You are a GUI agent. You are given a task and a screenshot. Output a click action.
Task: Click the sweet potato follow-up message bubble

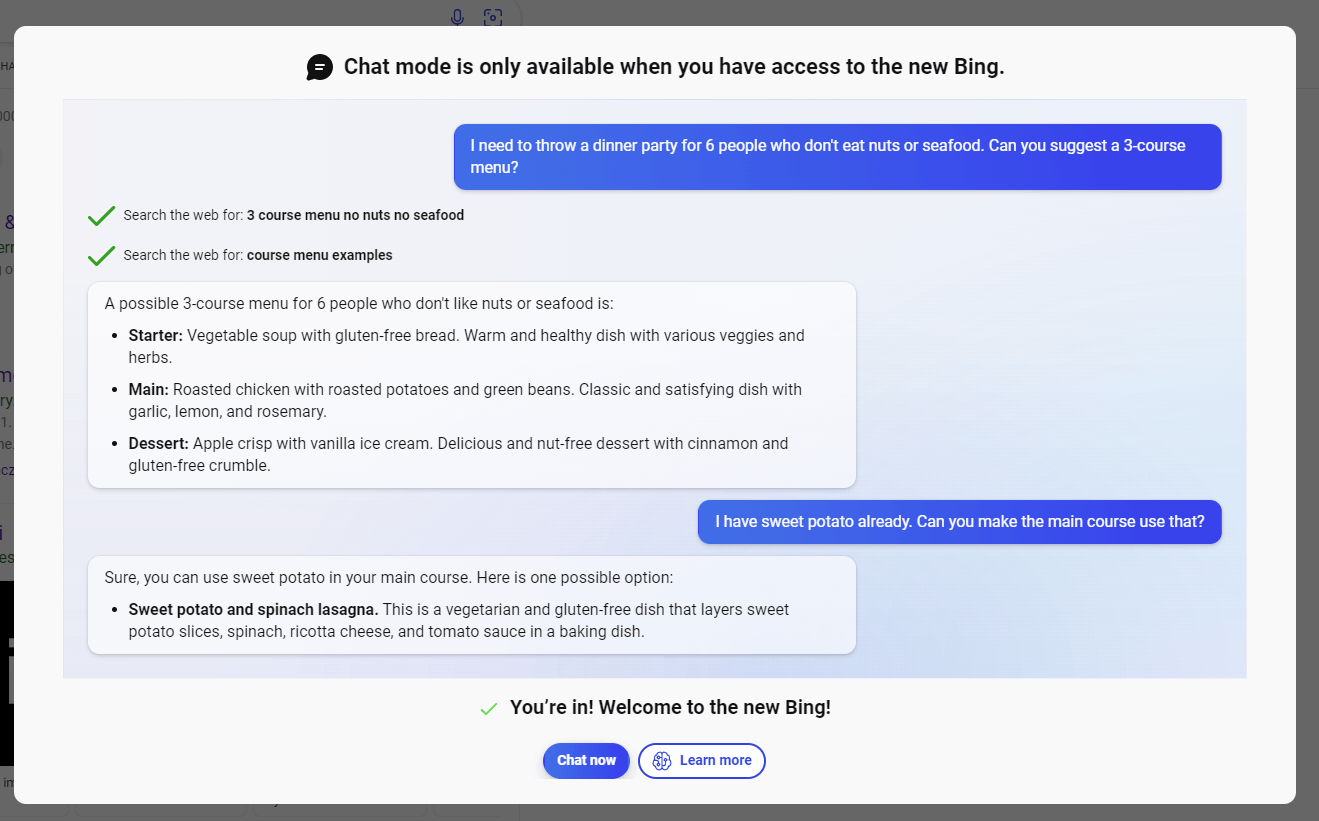[959, 522]
